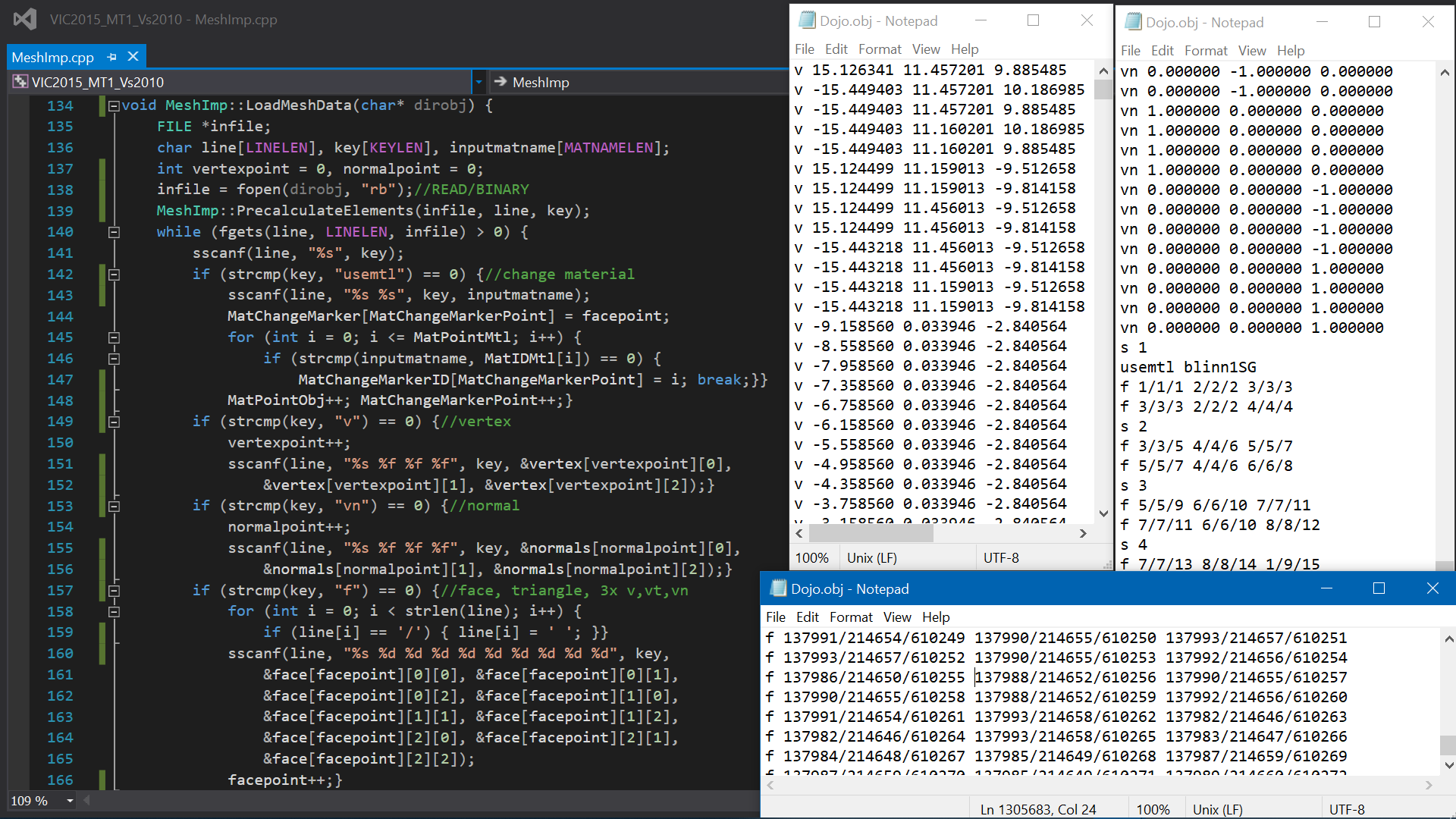Open Help menu in top-right Notepad window
Viewport: 1456px width, 819px height.
coord(1291,51)
